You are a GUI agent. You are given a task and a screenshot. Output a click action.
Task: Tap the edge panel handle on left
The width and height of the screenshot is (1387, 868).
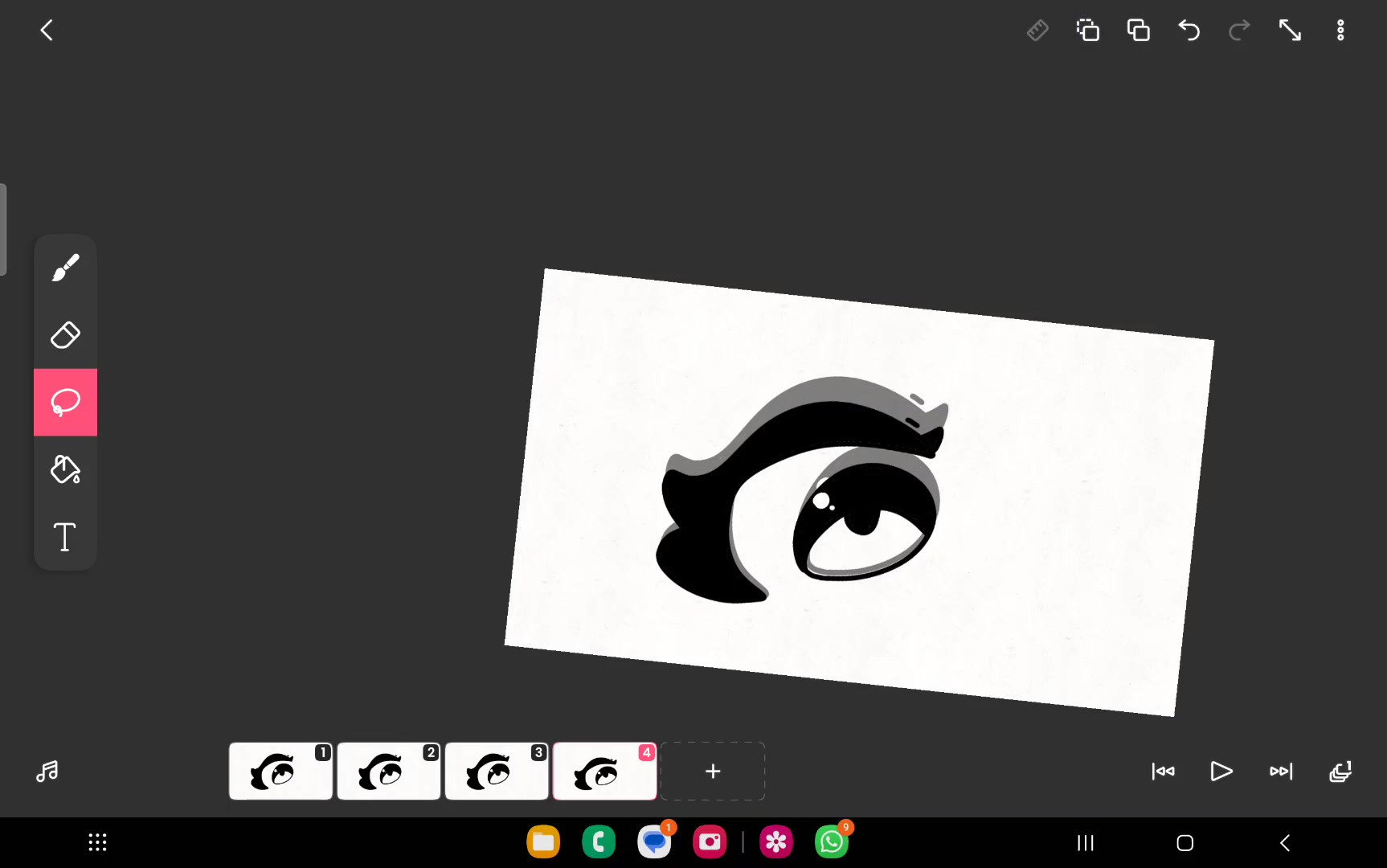(x=3, y=230)
